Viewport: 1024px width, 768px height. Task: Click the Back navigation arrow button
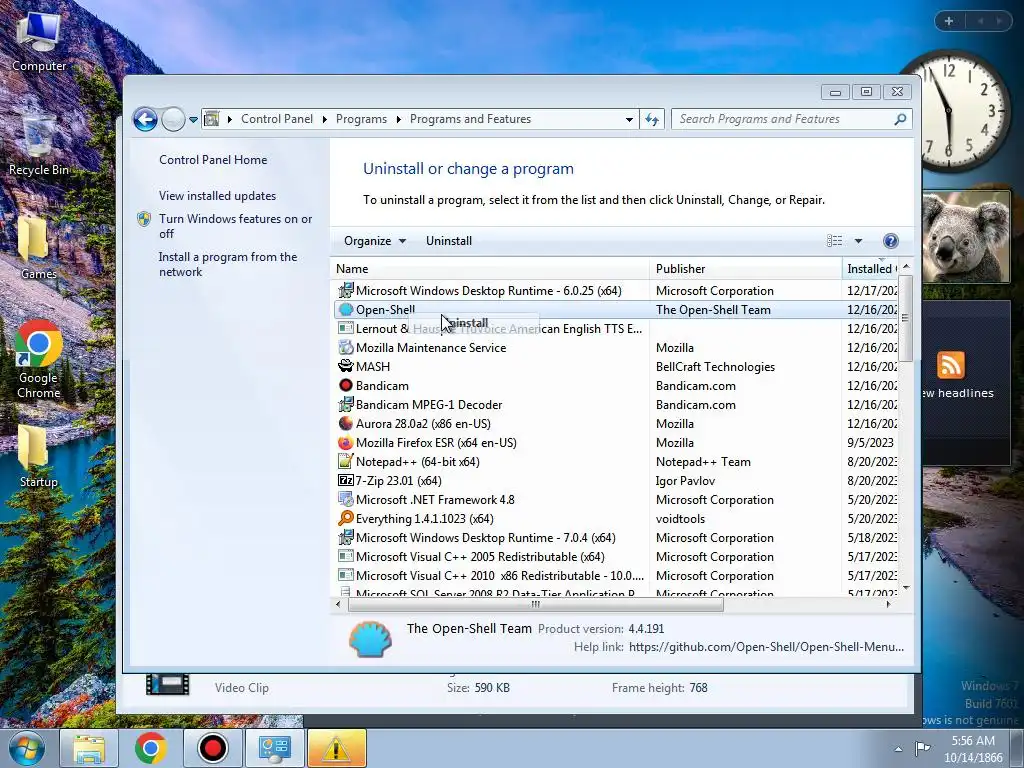(145, 120)
